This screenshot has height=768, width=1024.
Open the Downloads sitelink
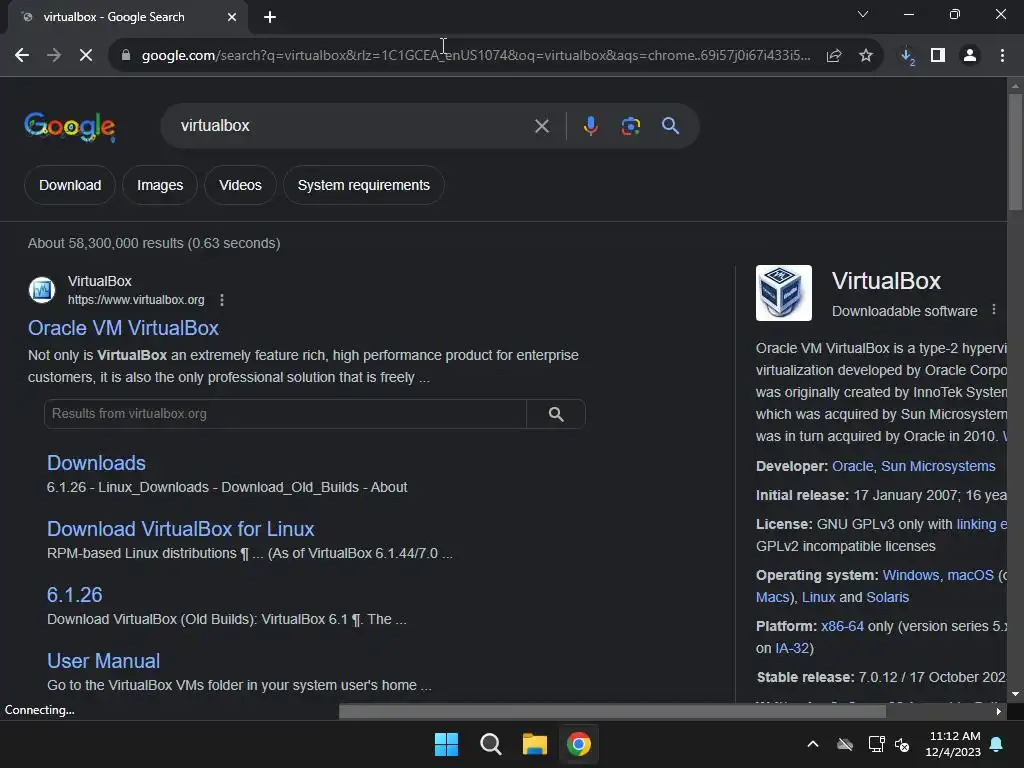coord(96,463)
